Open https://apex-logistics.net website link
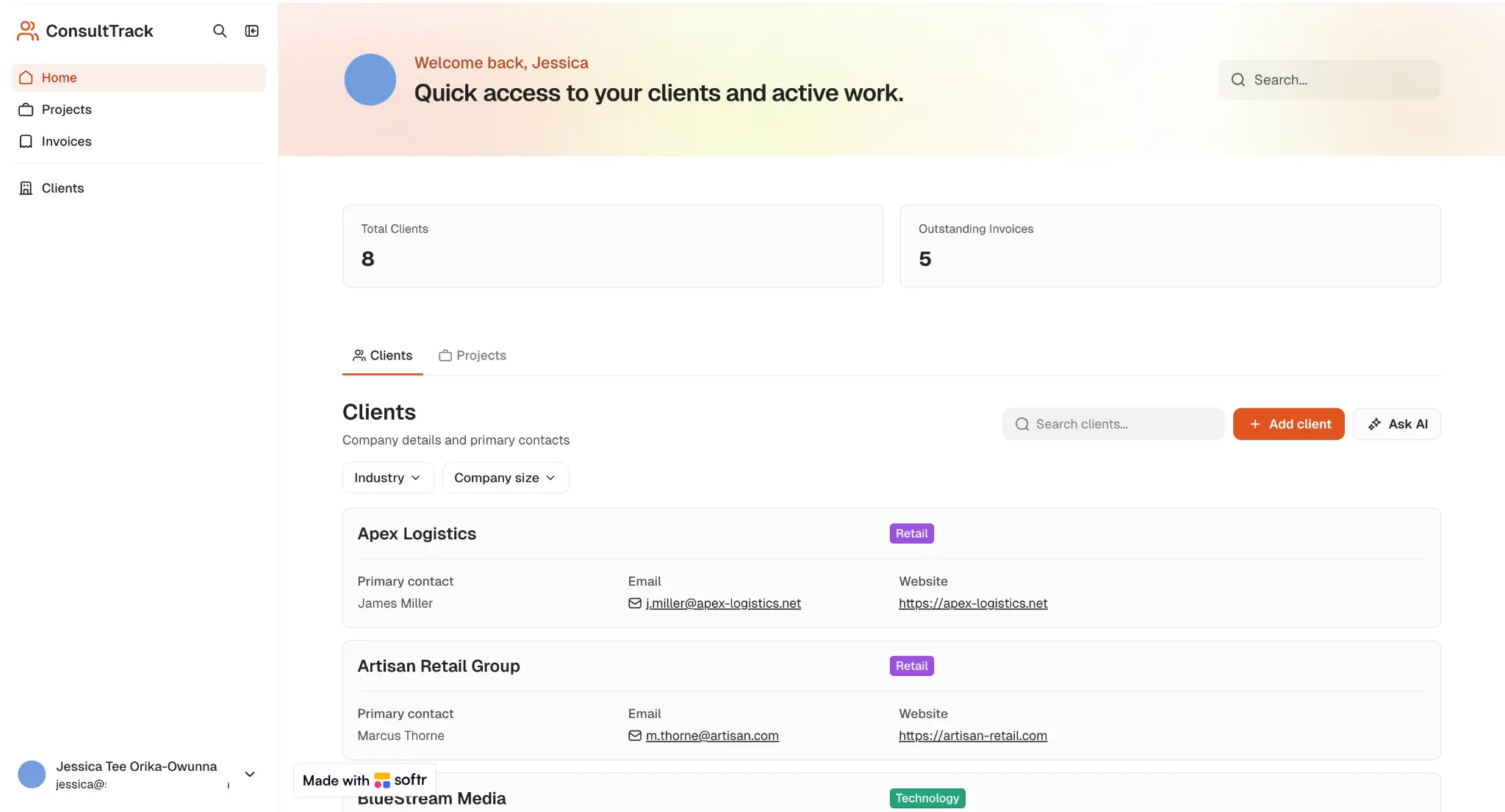This screenshot has width=1505, height=812. (973, 603)
